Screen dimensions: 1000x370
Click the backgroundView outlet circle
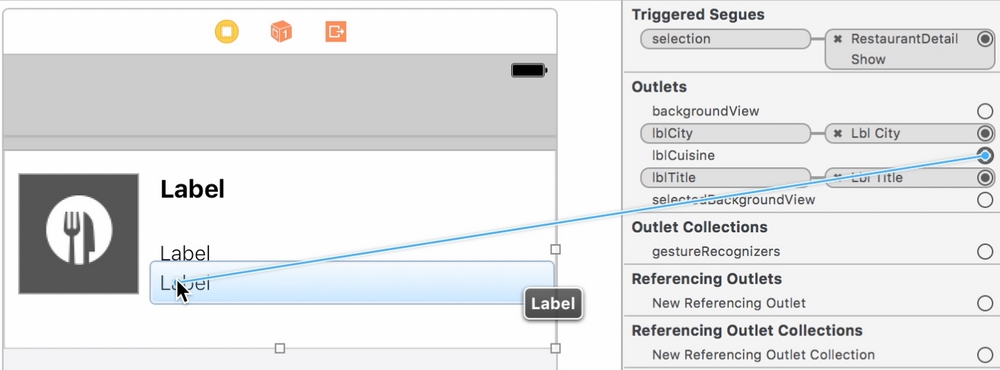985,111
